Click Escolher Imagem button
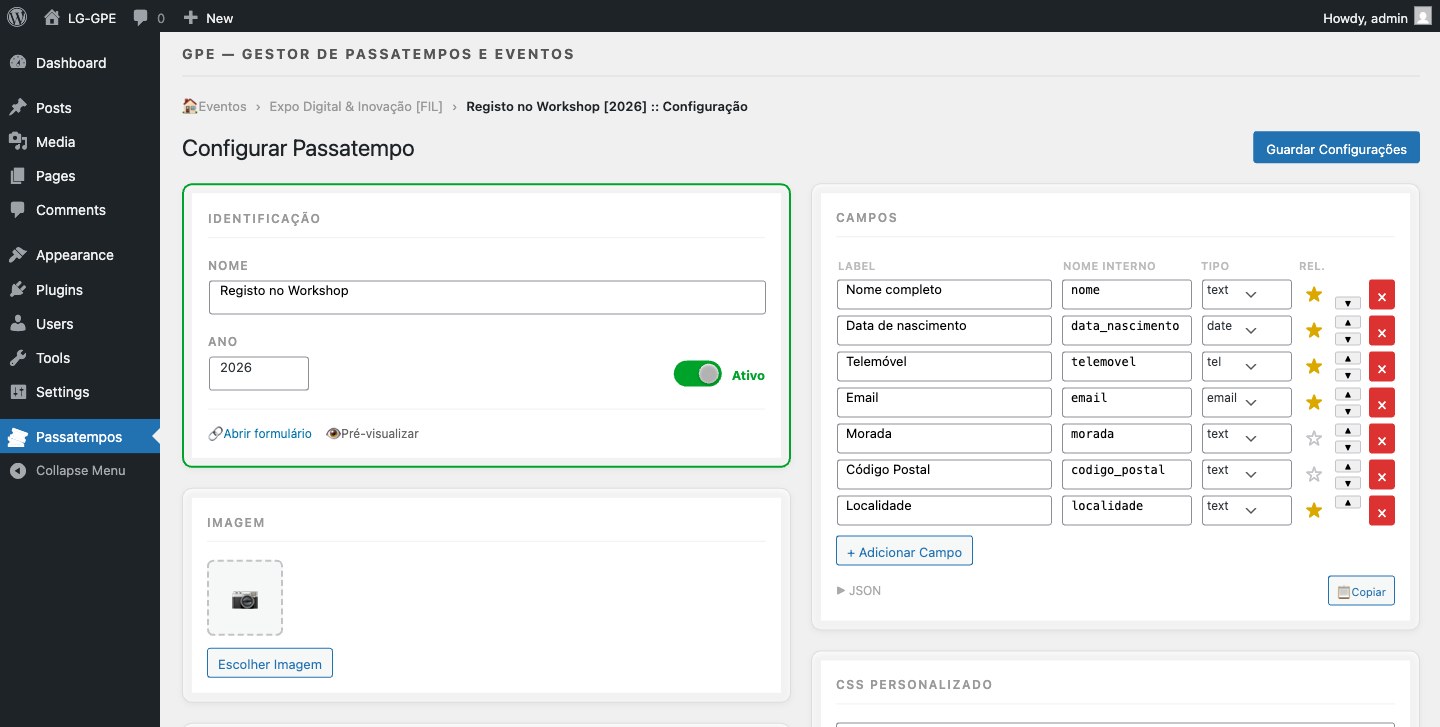 tap(270, 663)
